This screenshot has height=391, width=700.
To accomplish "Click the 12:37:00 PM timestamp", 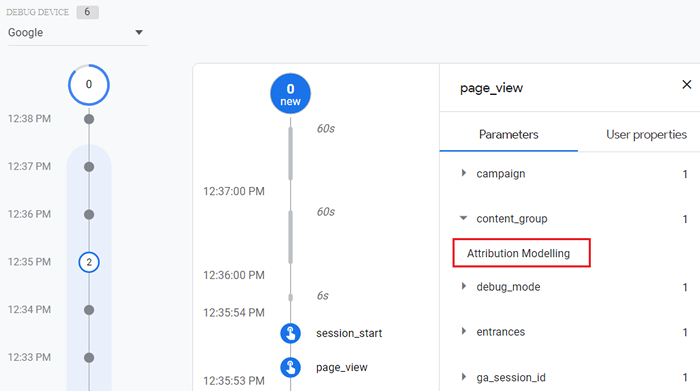I will 234,191.
